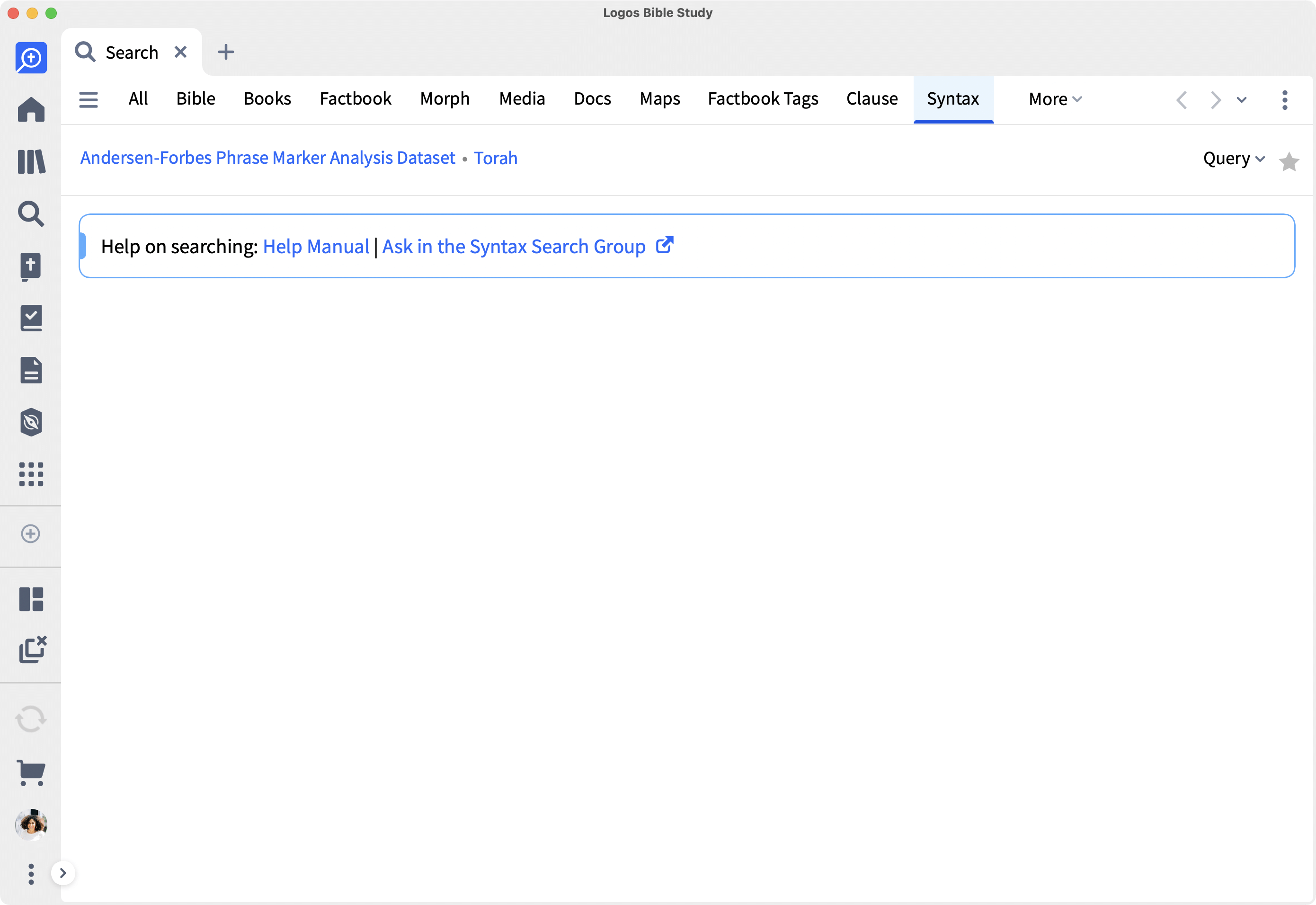
Task: Click Andersen-Forbes Phrase Marker Analysis Dataset link
Action: (x=267, y=158)
